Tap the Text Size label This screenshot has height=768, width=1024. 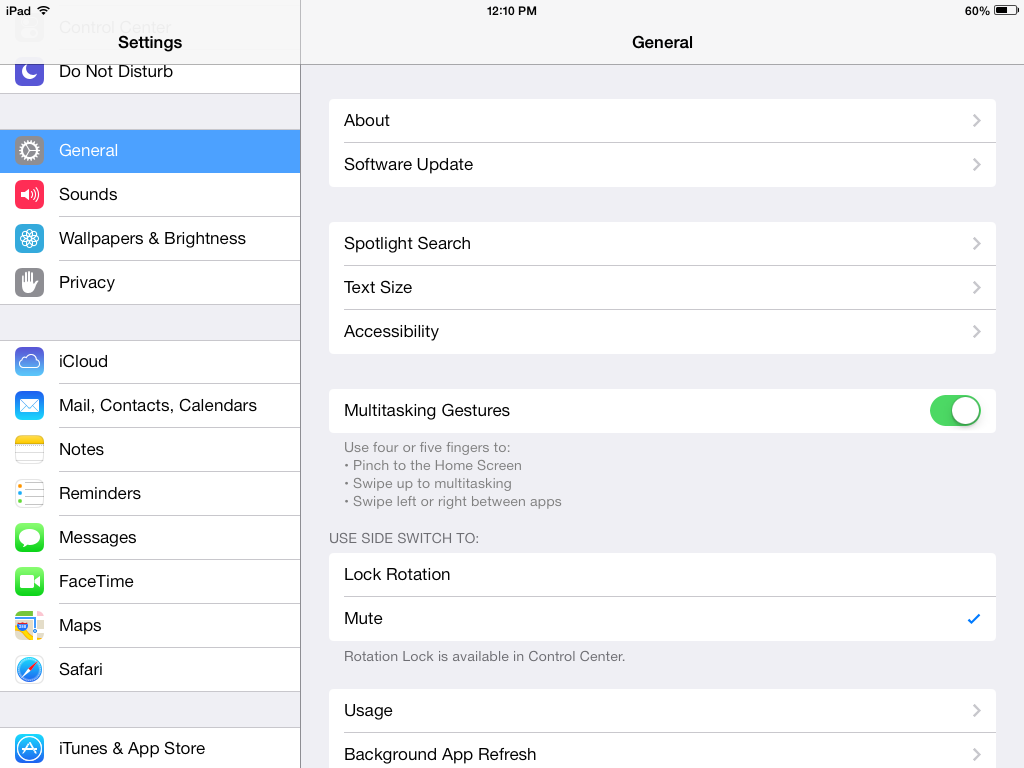(377, 287)
